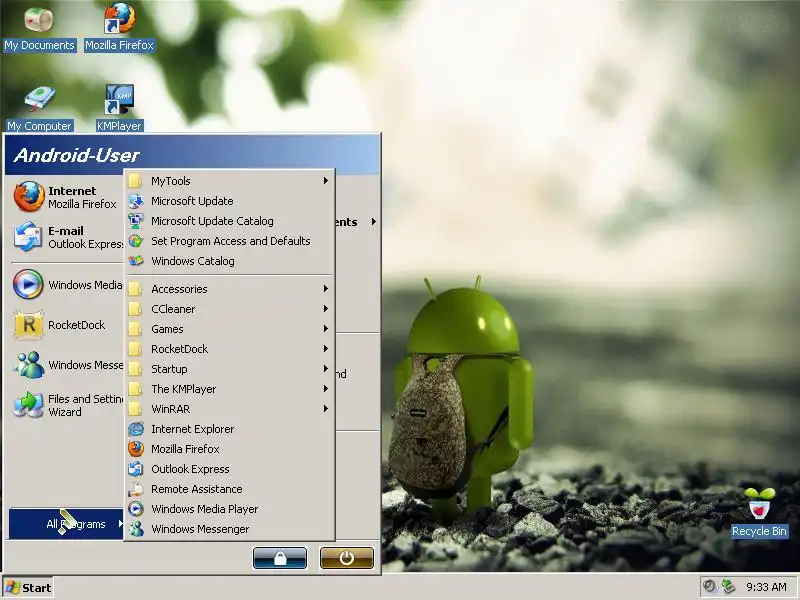Select Set Program Access and Defaults
800x600 pixels.
230,241
